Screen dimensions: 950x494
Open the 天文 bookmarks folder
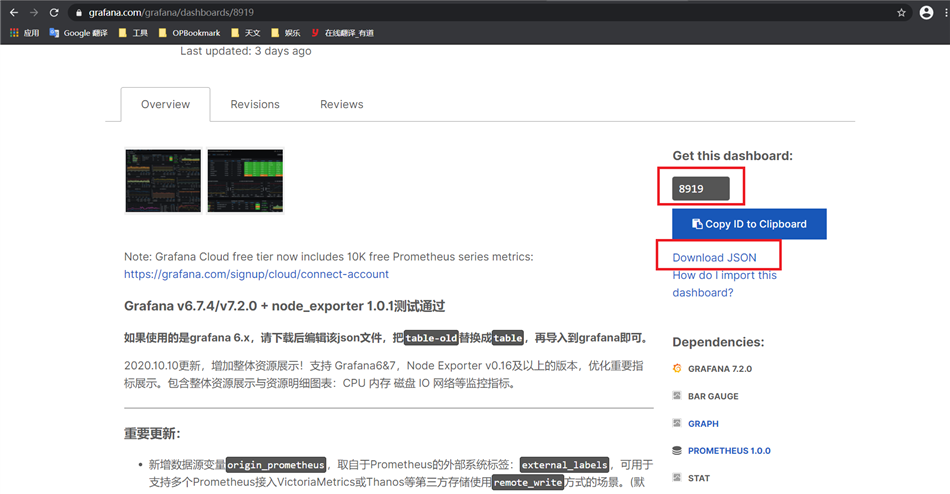click(x=245, y=33)
